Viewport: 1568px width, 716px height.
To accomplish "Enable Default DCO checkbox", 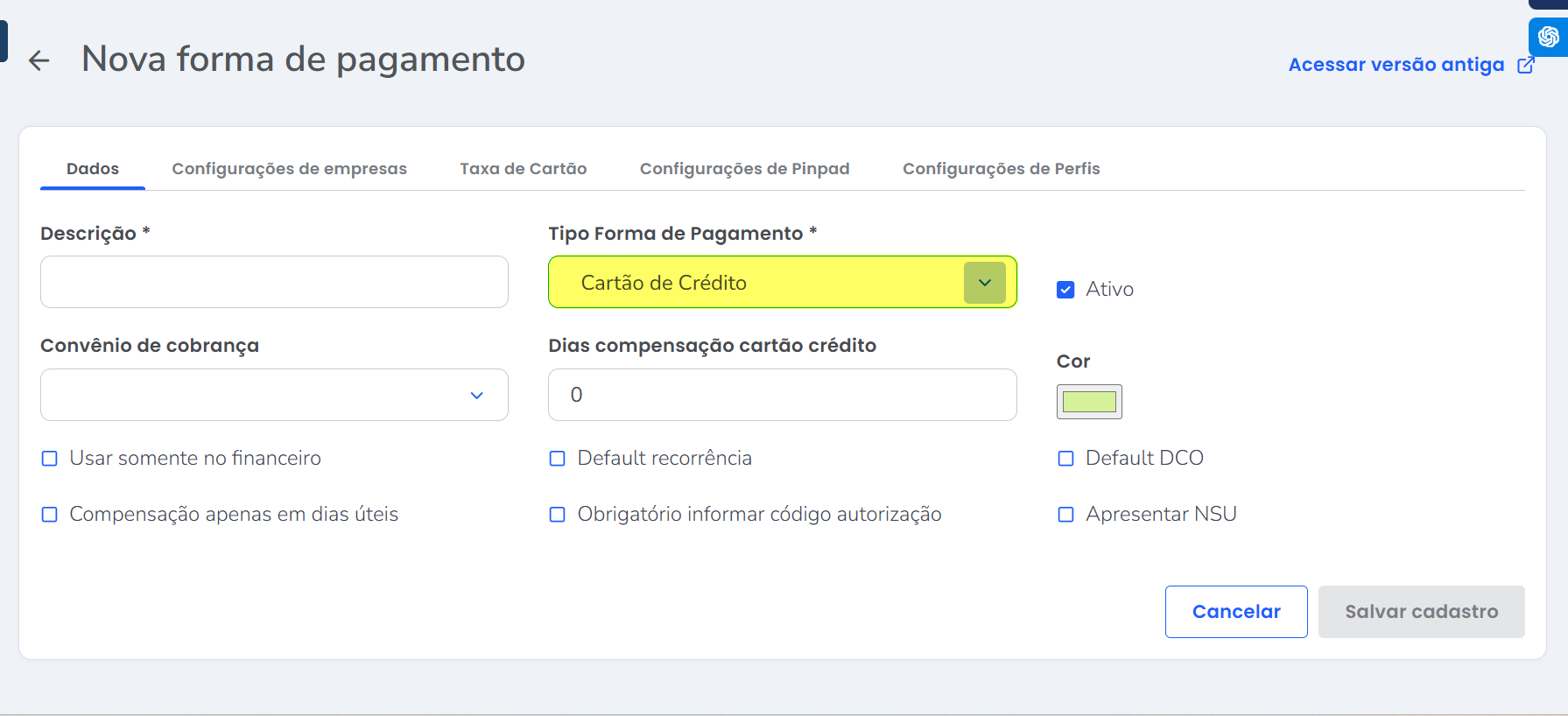I will coord(1065,459).
